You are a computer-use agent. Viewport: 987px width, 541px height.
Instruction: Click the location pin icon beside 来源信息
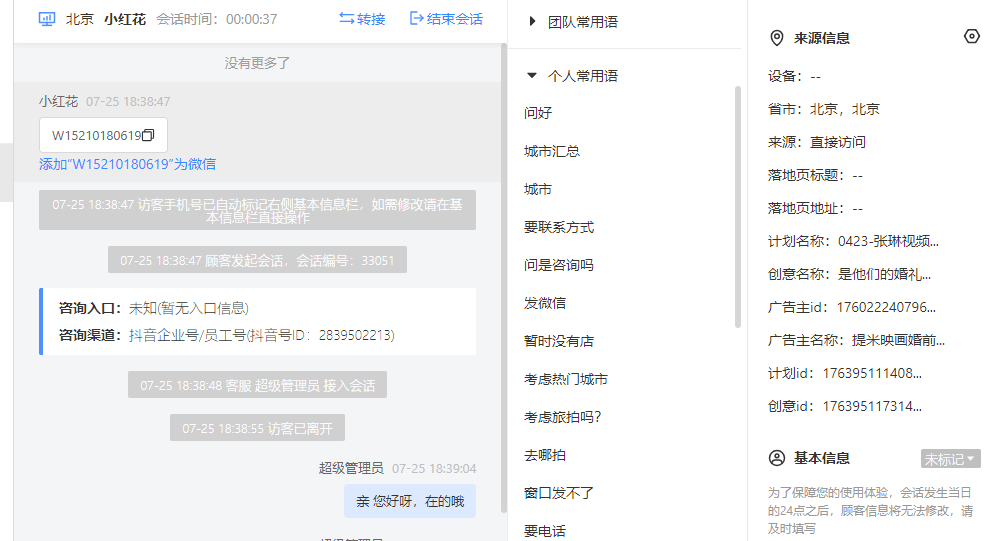tap(777, 38)
